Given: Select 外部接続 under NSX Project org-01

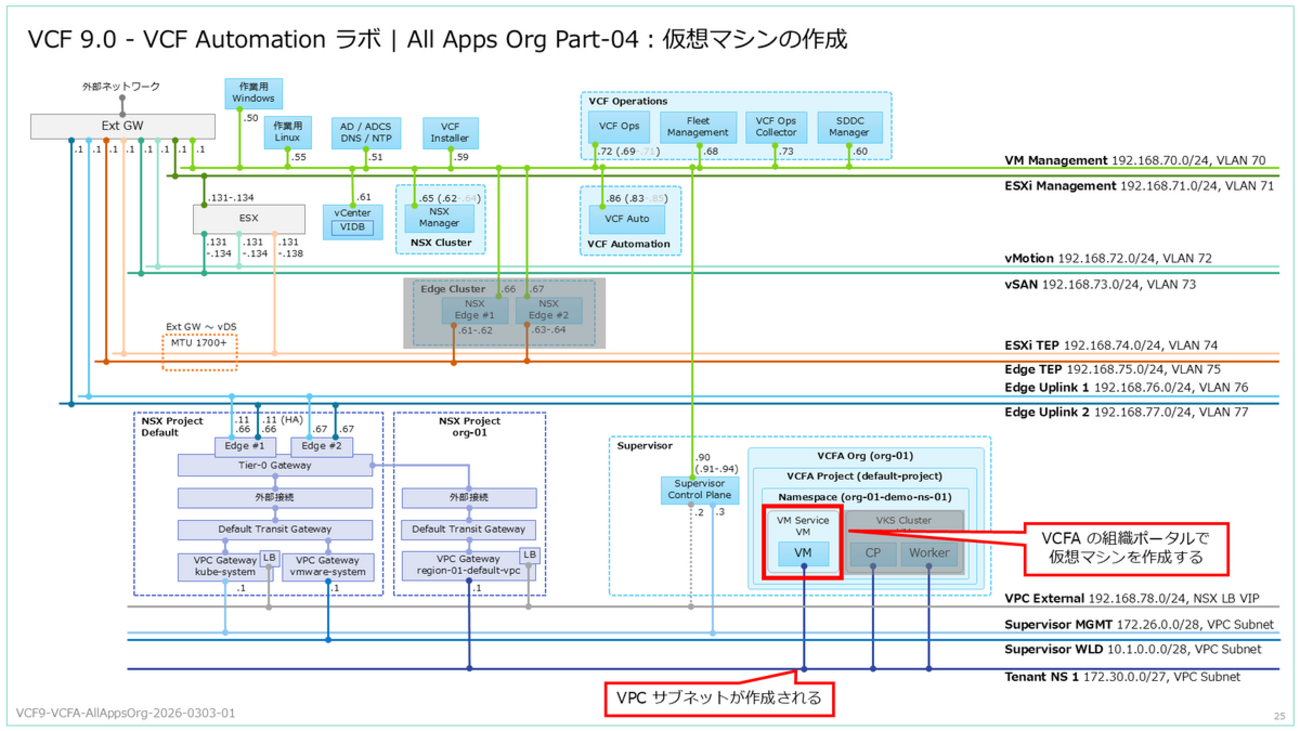Looking at the screenshot, I should [x=470, y=497].
